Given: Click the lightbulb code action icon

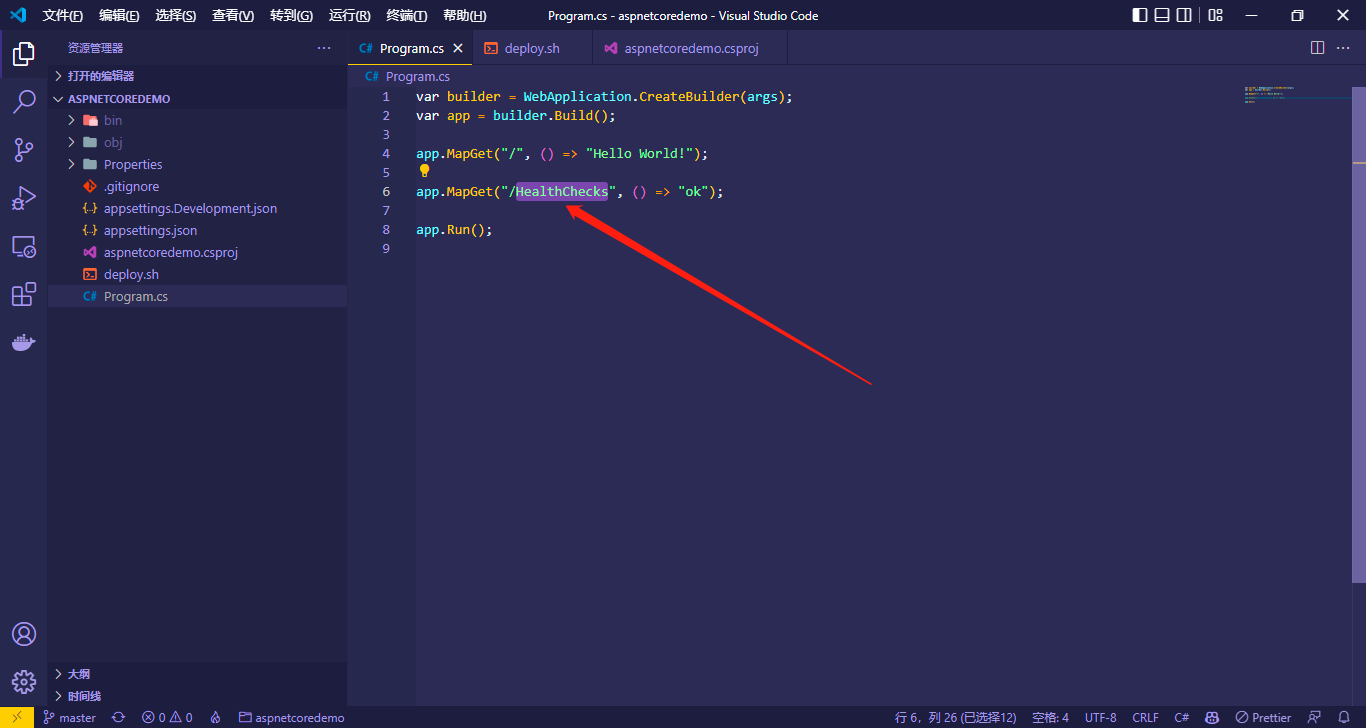Looking at the screenshot, I should click(x=424, y=171).
